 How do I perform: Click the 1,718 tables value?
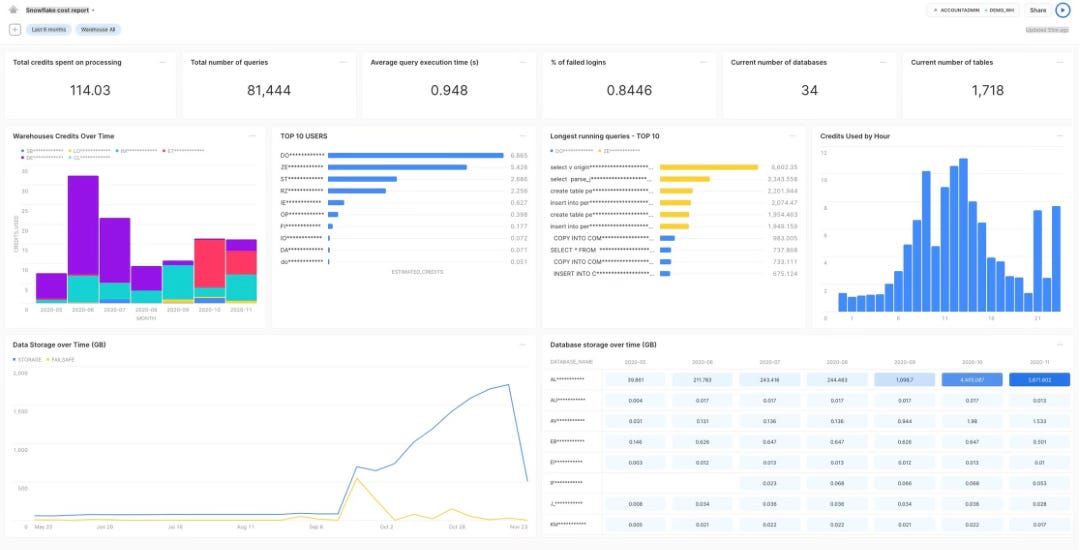click(987, 90)
